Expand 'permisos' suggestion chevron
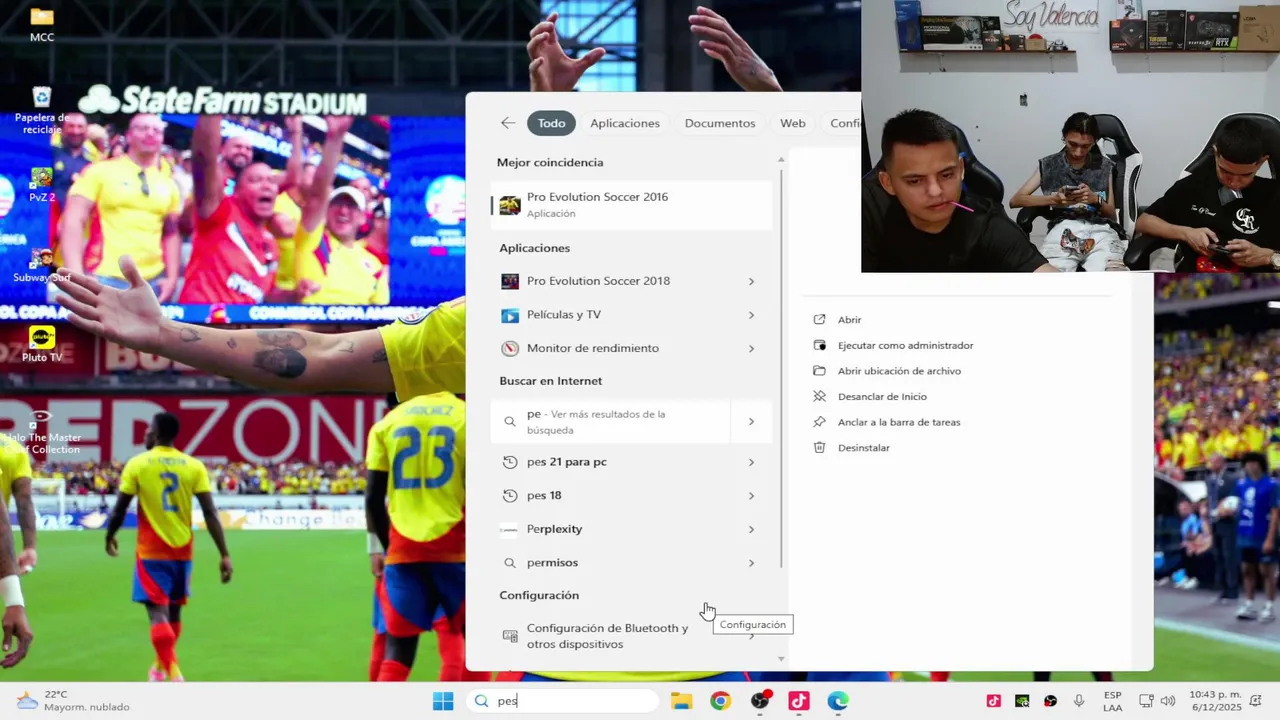The image size is (1280, 720). coord(751,563)
